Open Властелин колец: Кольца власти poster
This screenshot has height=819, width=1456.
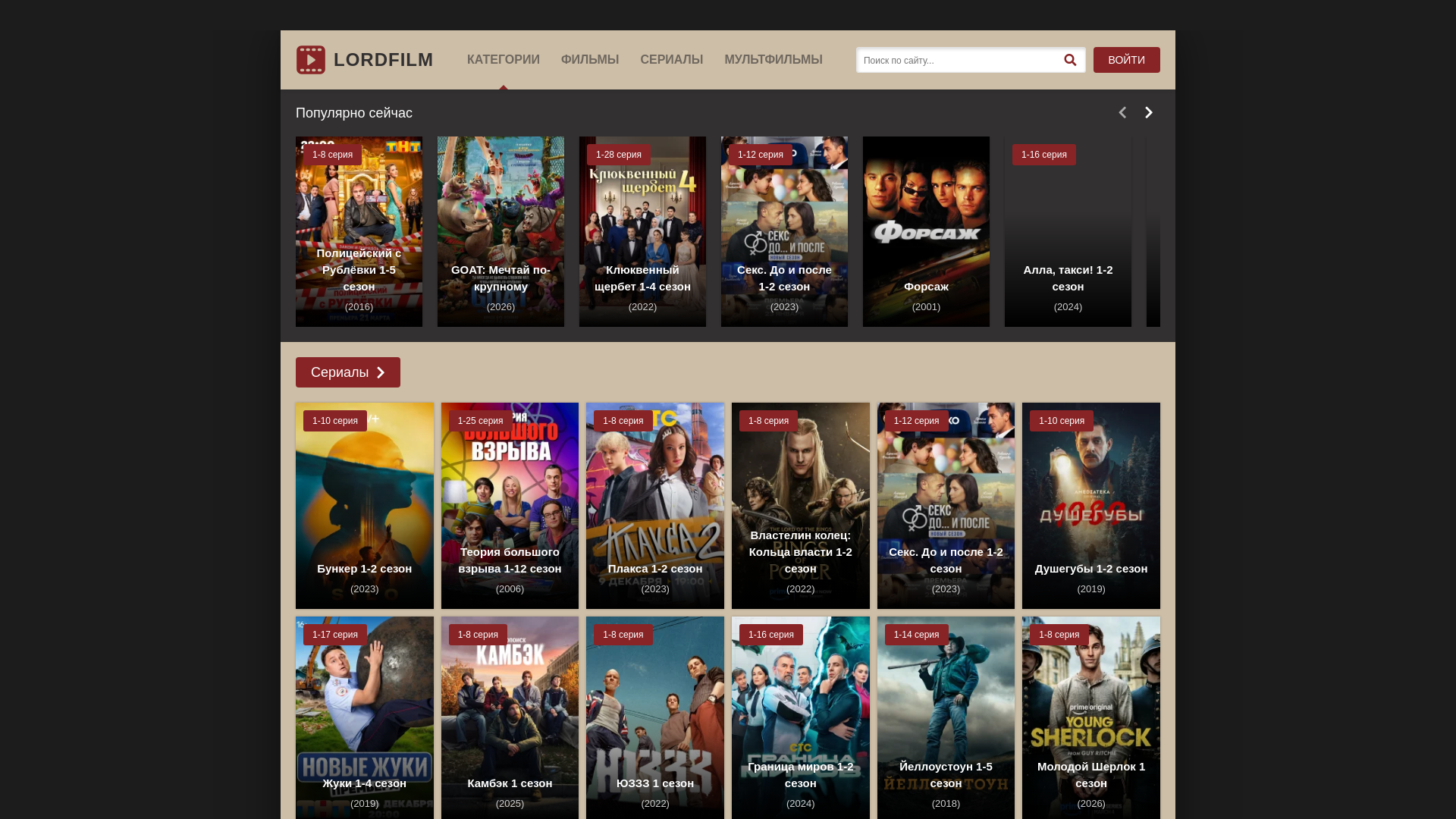pyautogui.click(x=801, y=506)
